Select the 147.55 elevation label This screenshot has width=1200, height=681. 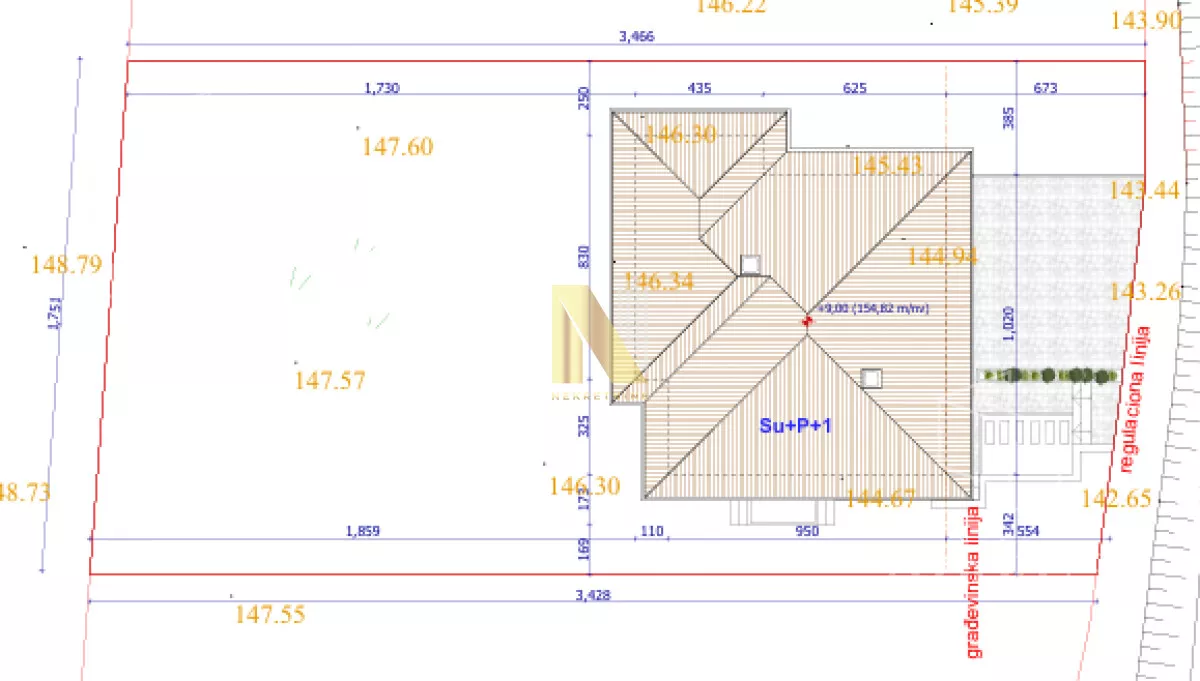click(270, 615)
